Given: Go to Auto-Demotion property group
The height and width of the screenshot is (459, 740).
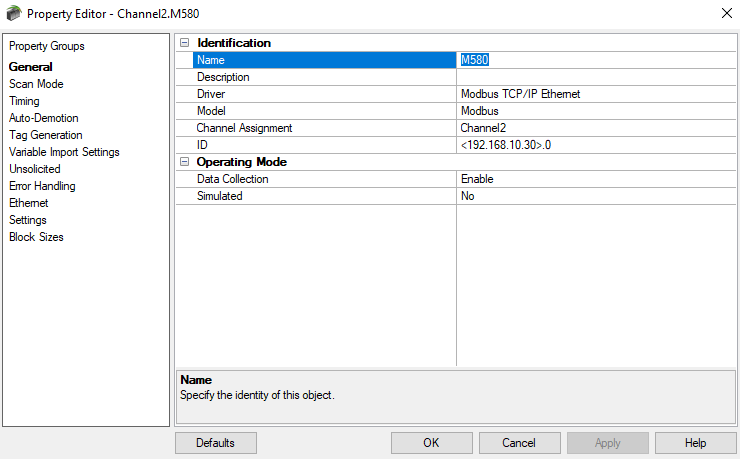Looking at the screenshot, I should tap(43, 118).
